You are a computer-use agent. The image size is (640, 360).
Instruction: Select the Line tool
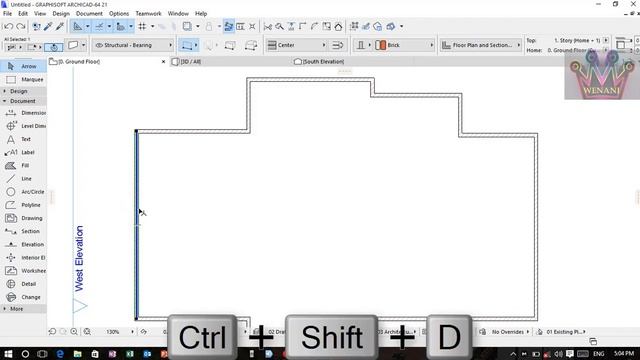pyautogui.click(x=24, y=178)
